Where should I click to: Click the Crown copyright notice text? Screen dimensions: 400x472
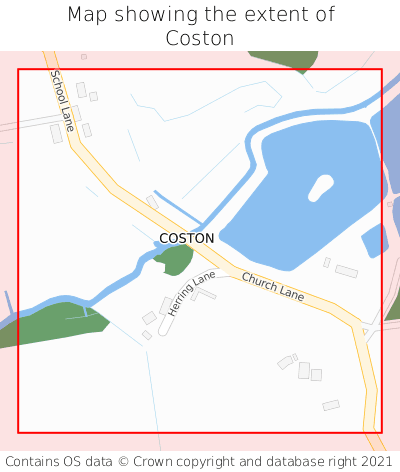[199, 462]
